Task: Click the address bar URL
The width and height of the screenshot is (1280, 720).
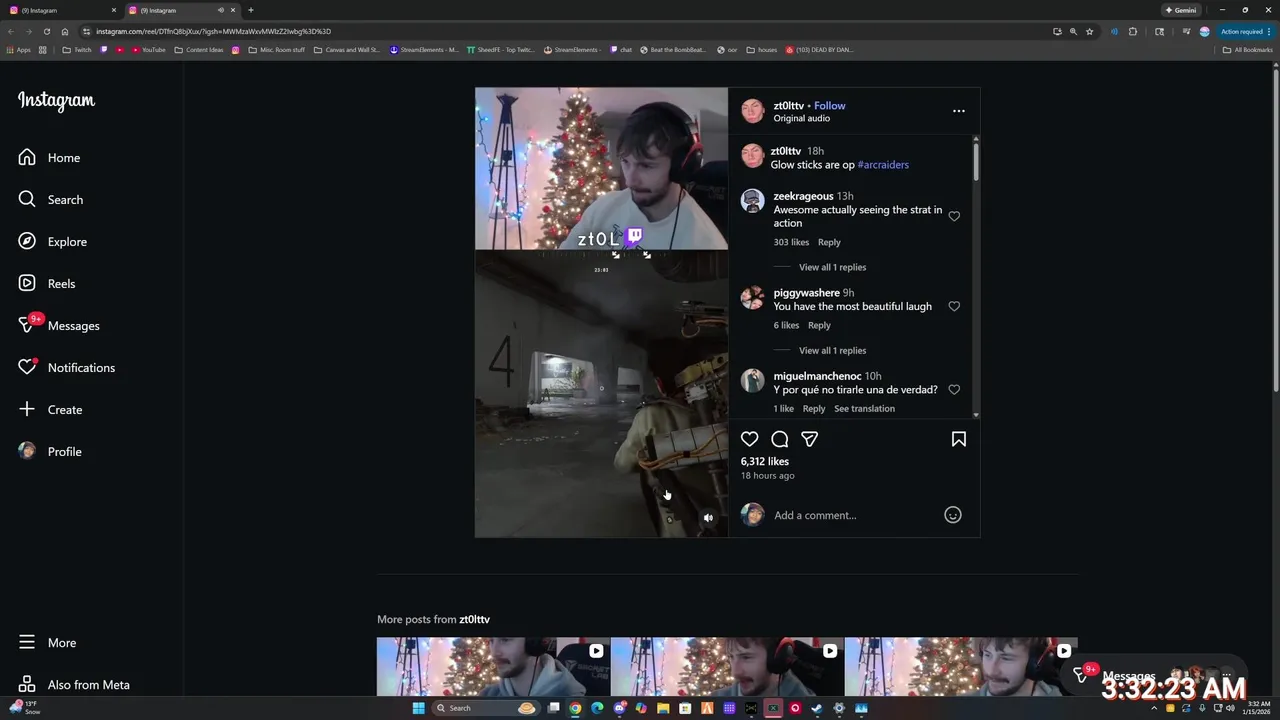Action: point(213,31)
